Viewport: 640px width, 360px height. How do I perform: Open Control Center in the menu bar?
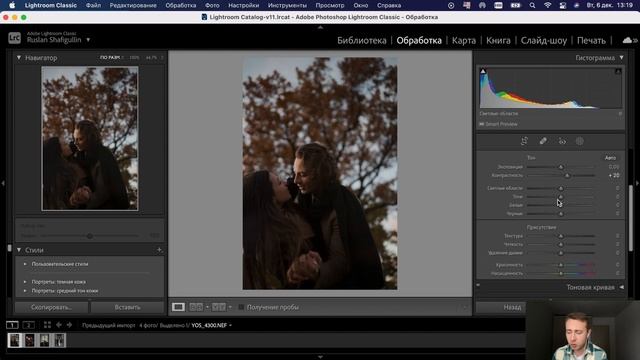[562, 5]
